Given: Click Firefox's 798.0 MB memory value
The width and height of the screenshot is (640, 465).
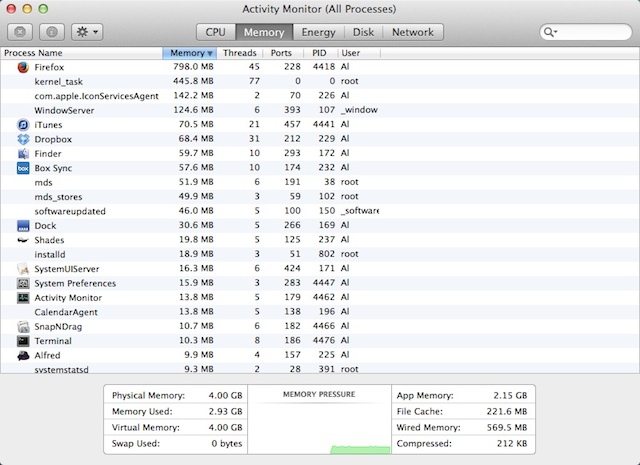Looking at the screenshot, I should coord(193,67).
